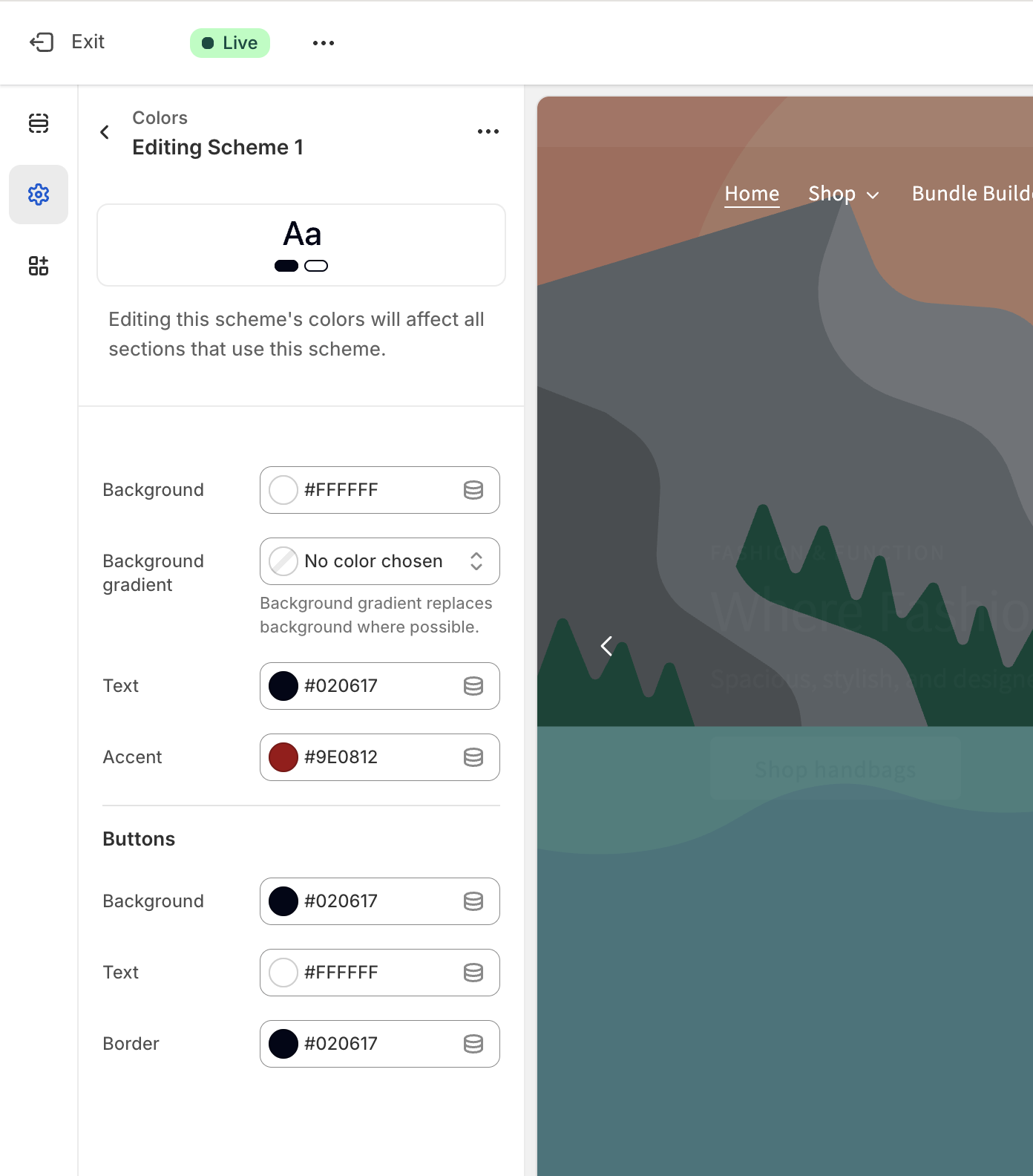
Task: Open Editing Scheme 1 more options menu
Action: (488, 132)
